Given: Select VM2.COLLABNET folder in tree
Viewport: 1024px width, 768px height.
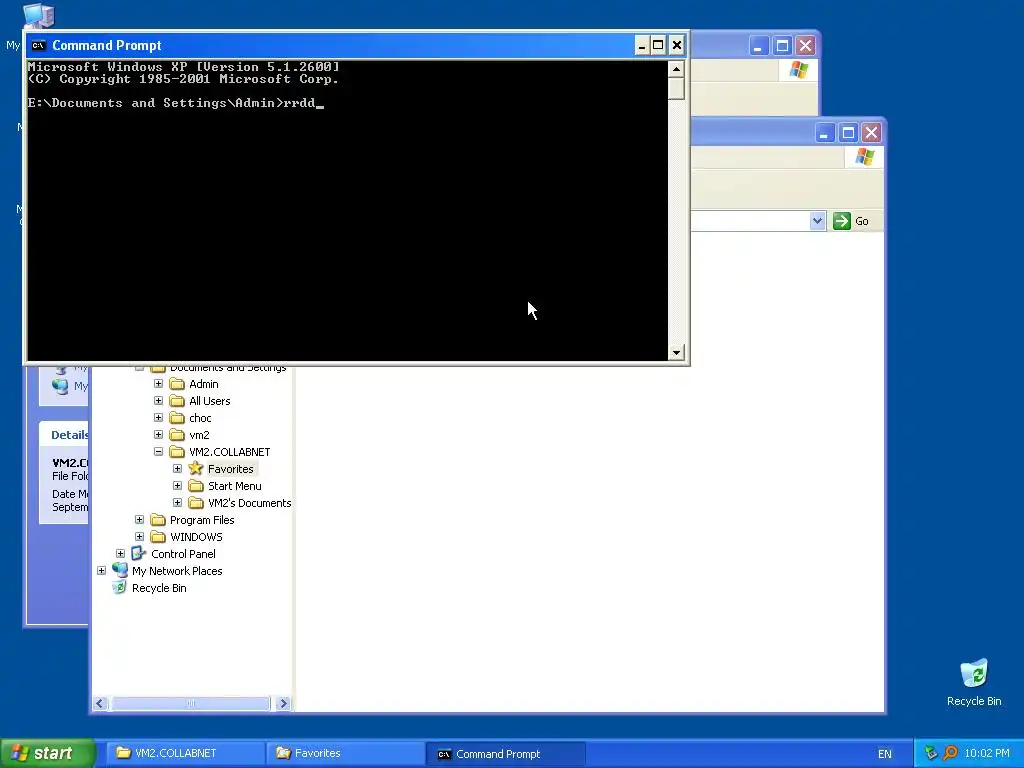Looking at the screenshot, I should click(x=229, y=452).
